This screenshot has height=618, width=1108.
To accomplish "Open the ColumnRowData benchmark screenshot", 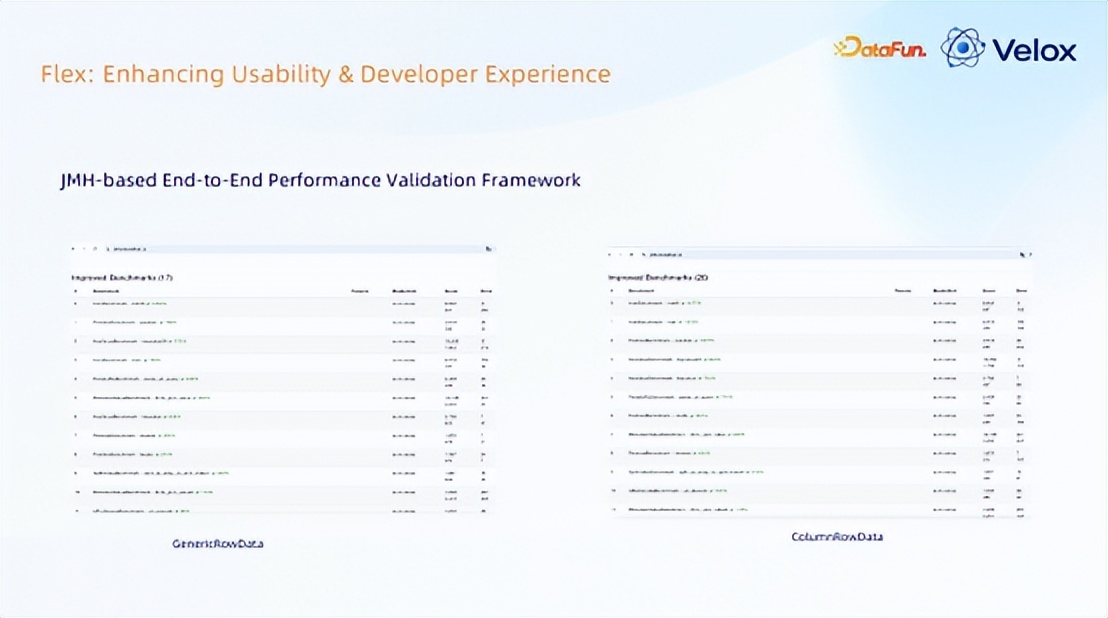I will coord(820,384).
